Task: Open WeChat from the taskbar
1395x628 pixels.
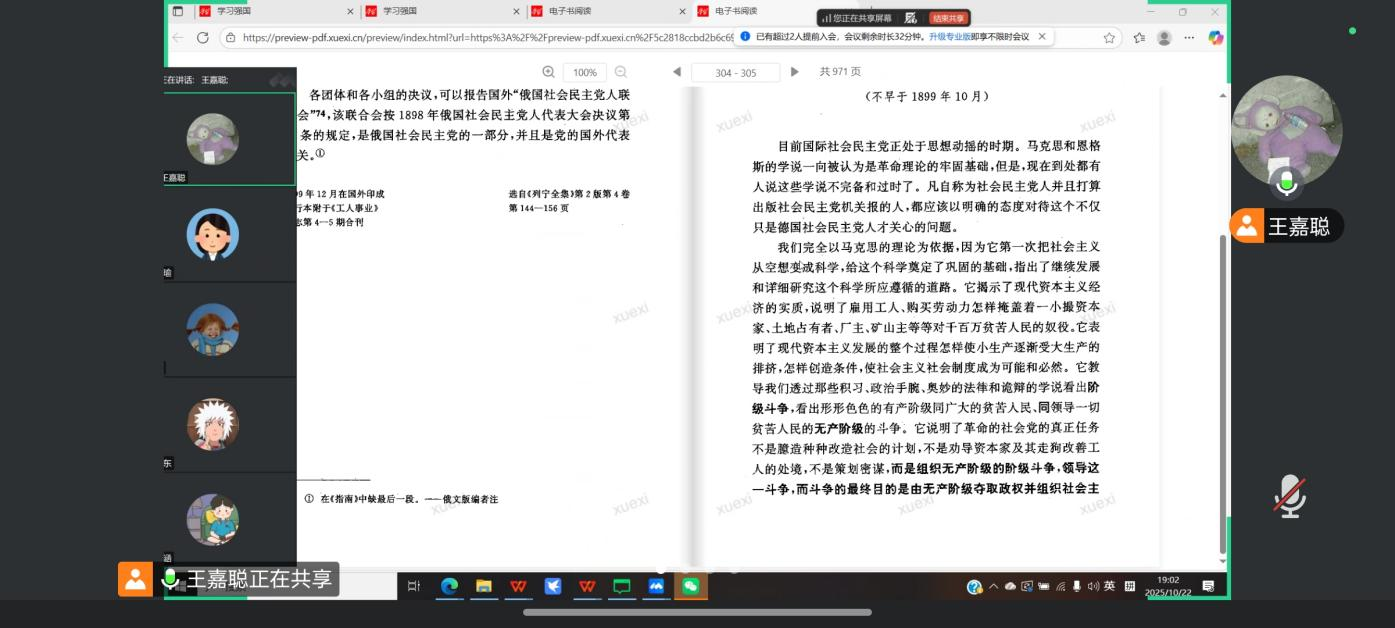Action: tap(690, 587)
